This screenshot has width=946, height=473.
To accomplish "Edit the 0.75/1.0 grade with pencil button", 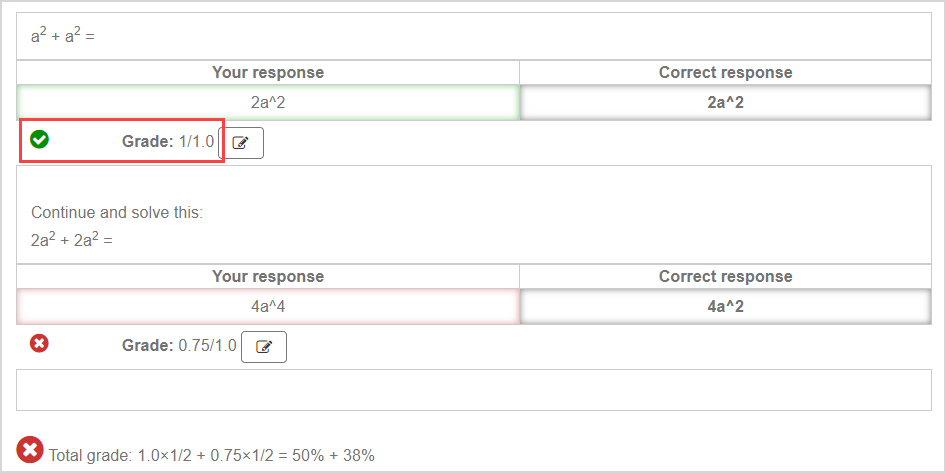I will click(x=264, y=347).
